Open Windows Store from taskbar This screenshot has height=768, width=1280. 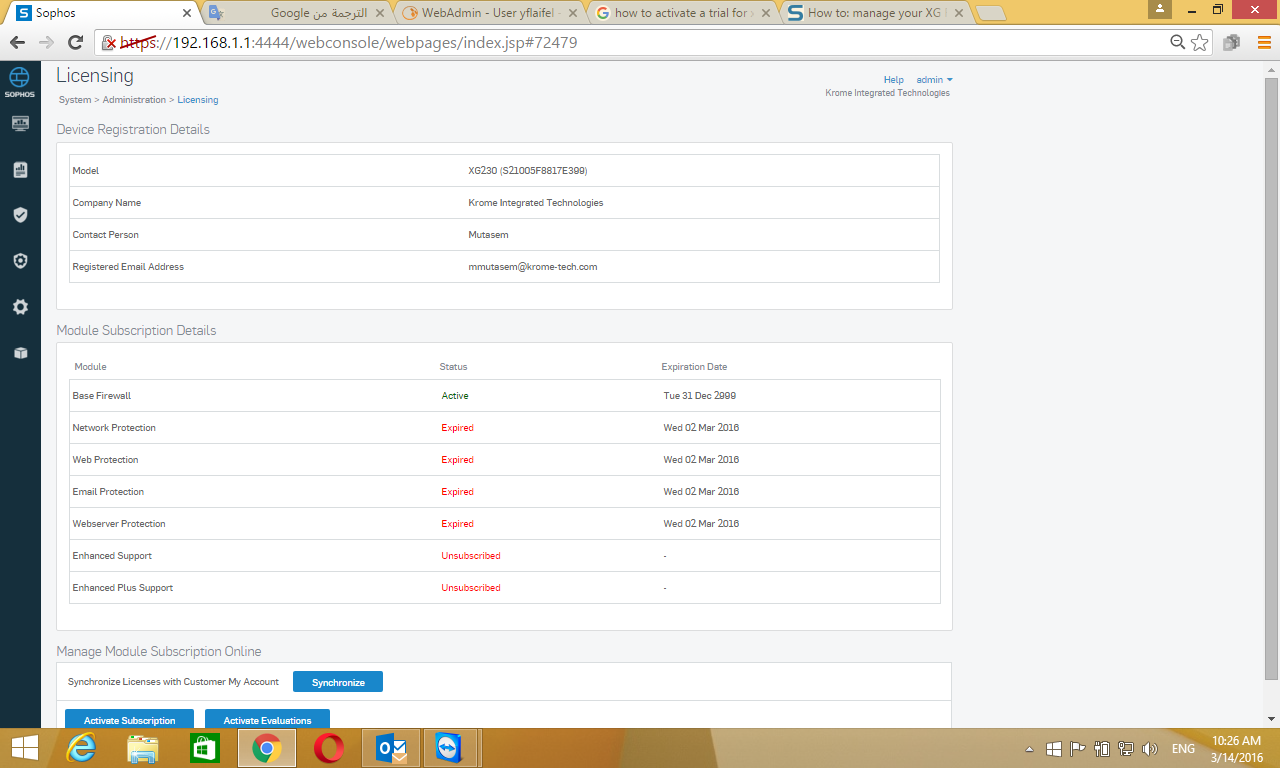click(204, 748)
